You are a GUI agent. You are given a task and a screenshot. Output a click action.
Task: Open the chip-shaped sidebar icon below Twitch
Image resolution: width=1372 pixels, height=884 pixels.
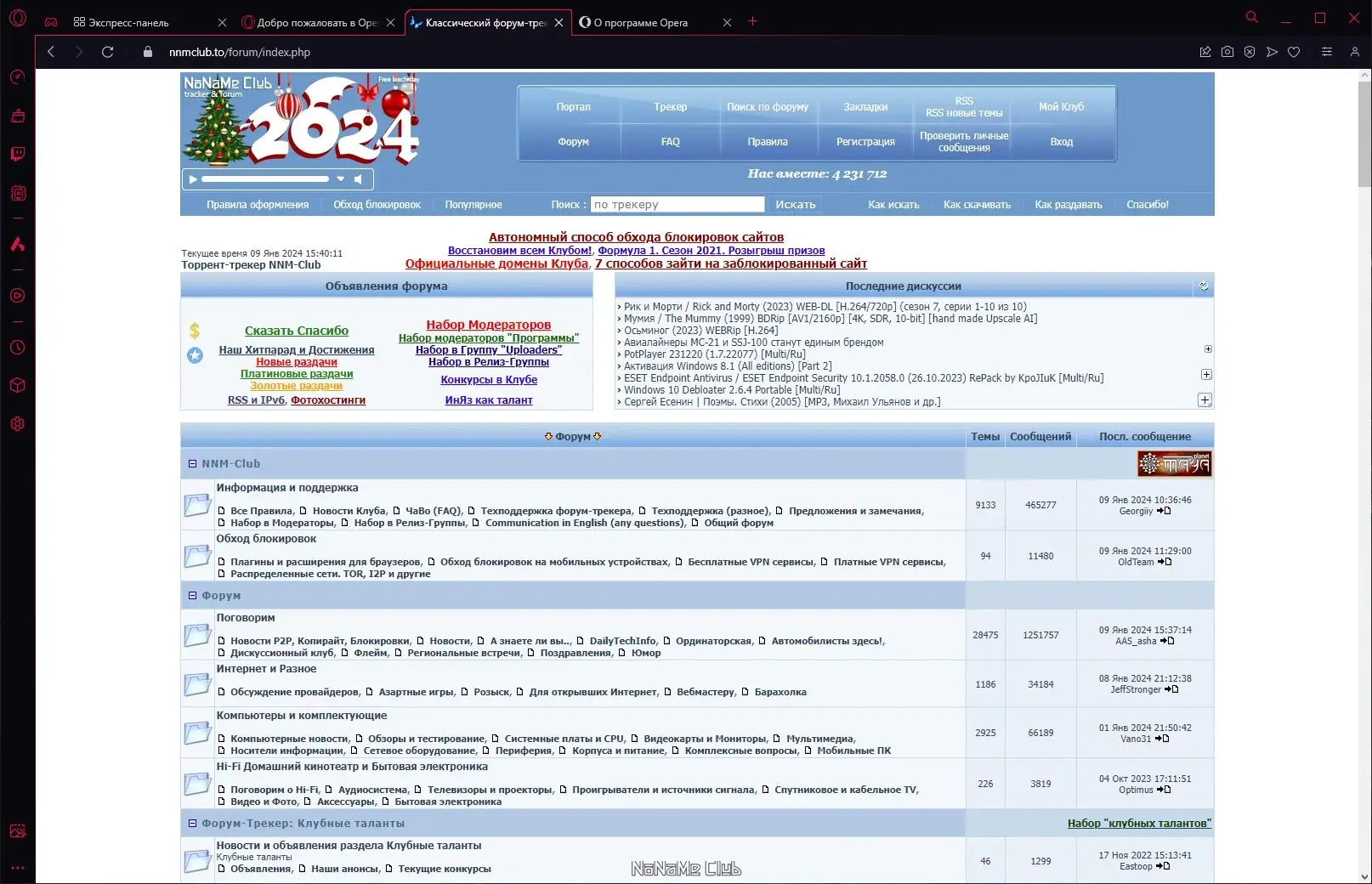(18, 193)
